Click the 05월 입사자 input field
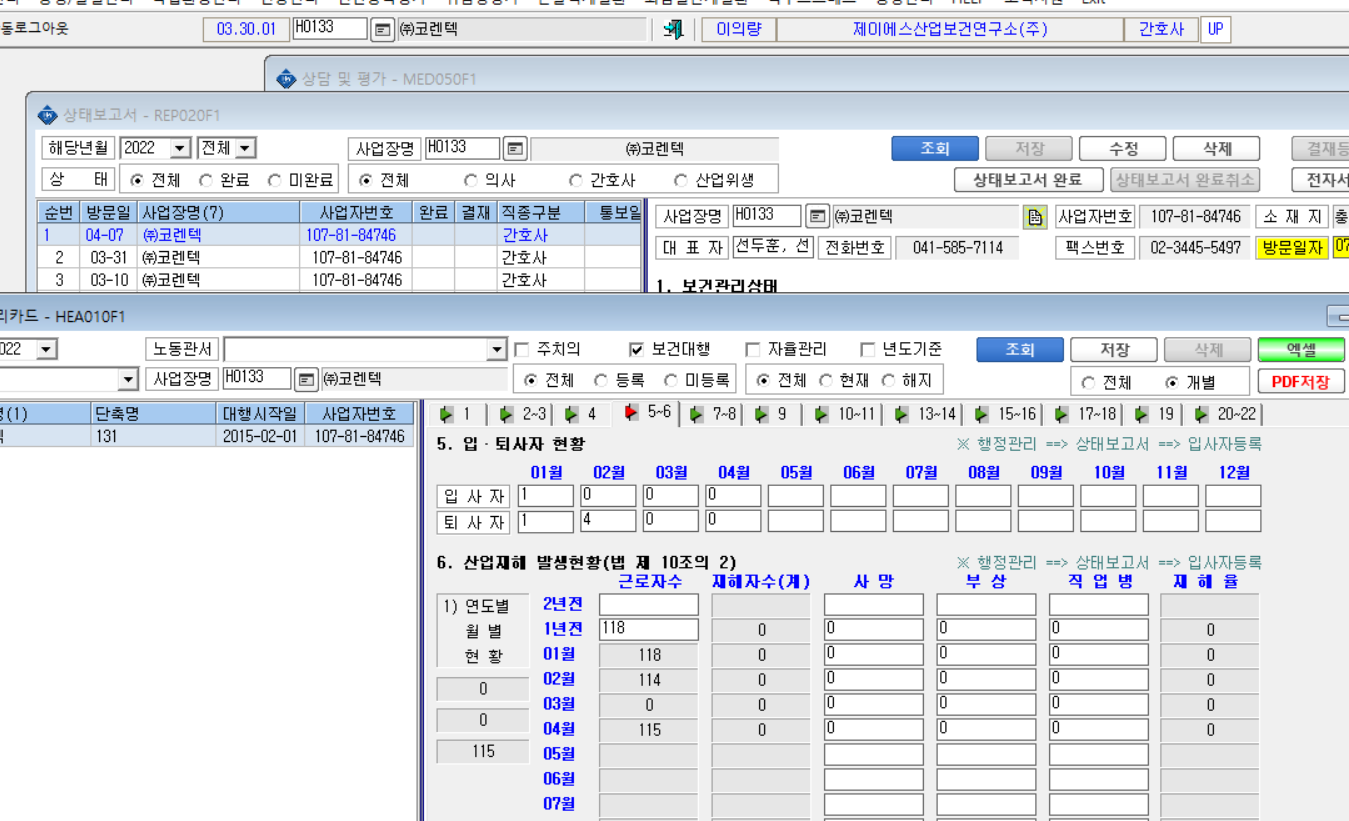The height and width of the screenshot is (821, 1349). [796, 496]
